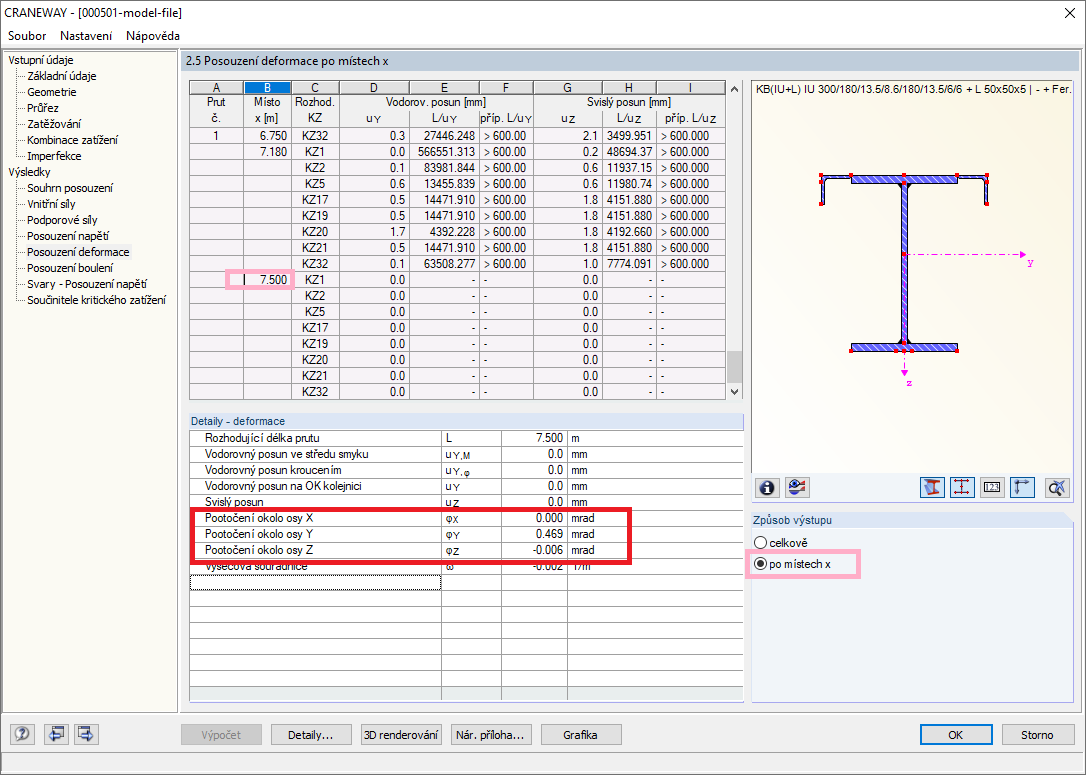The width and height of the screenshot is (1086, 775).
Task: Open Podporové síly results
Action: (x=62, y=220)
